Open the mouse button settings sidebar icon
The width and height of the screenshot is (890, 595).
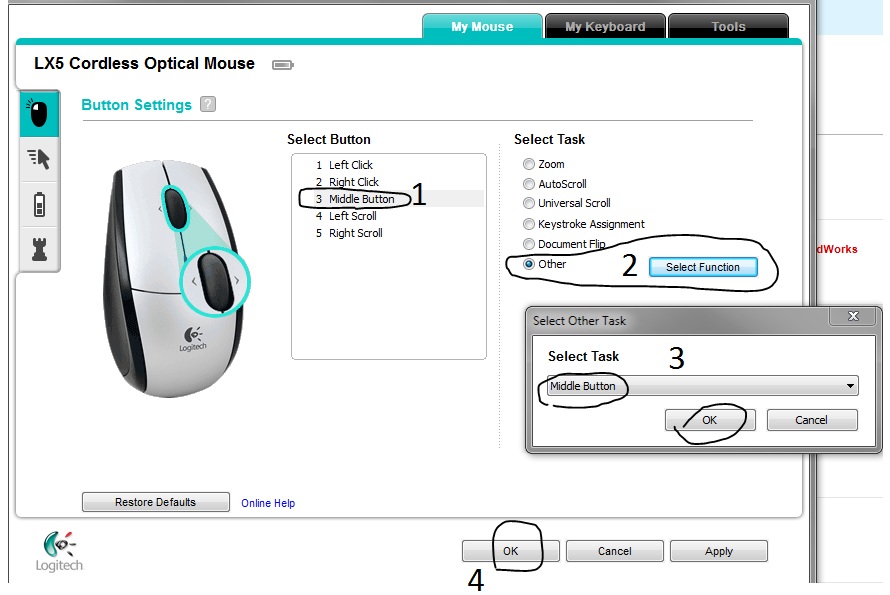[39, 114]
